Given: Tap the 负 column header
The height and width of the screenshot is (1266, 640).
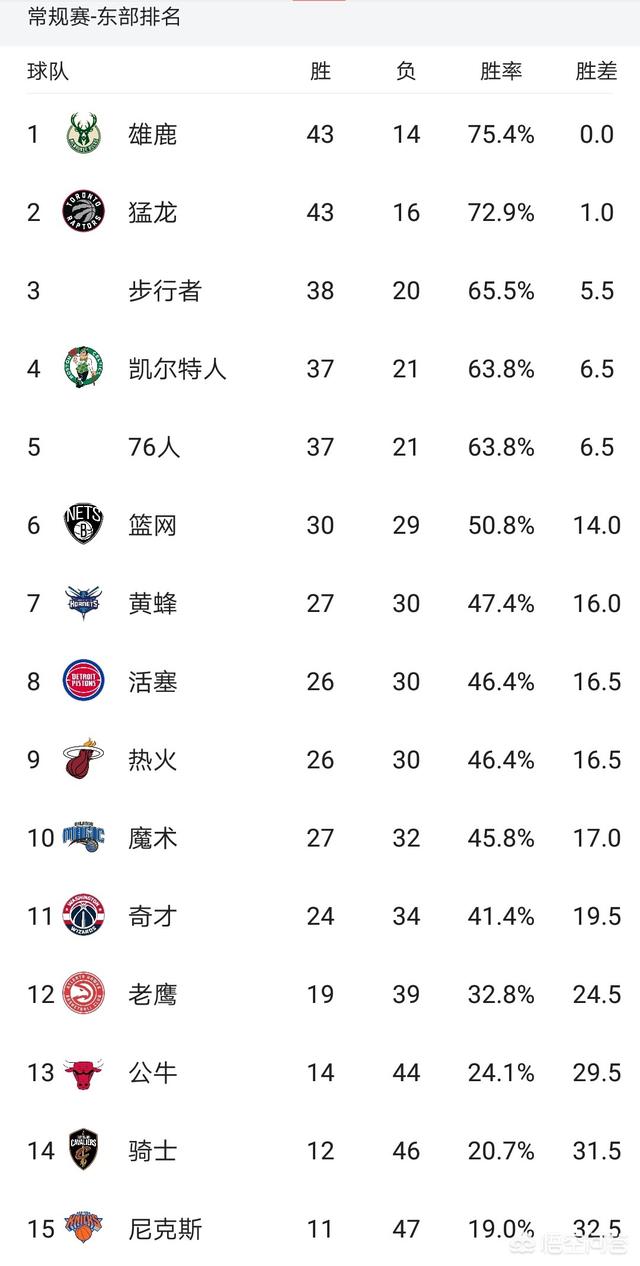Looking at the screenshot, I should coord(406,72).
